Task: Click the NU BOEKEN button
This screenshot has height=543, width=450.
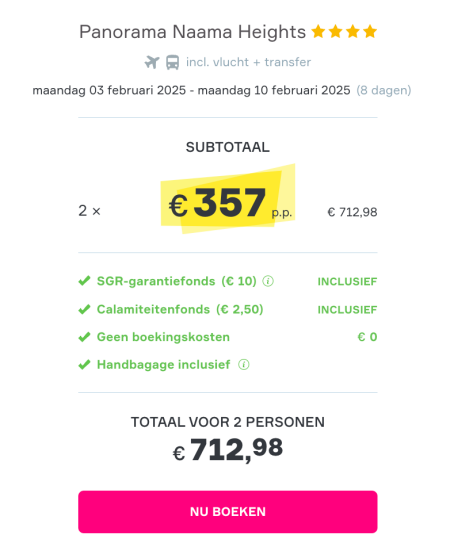Action: pos(228,511)
